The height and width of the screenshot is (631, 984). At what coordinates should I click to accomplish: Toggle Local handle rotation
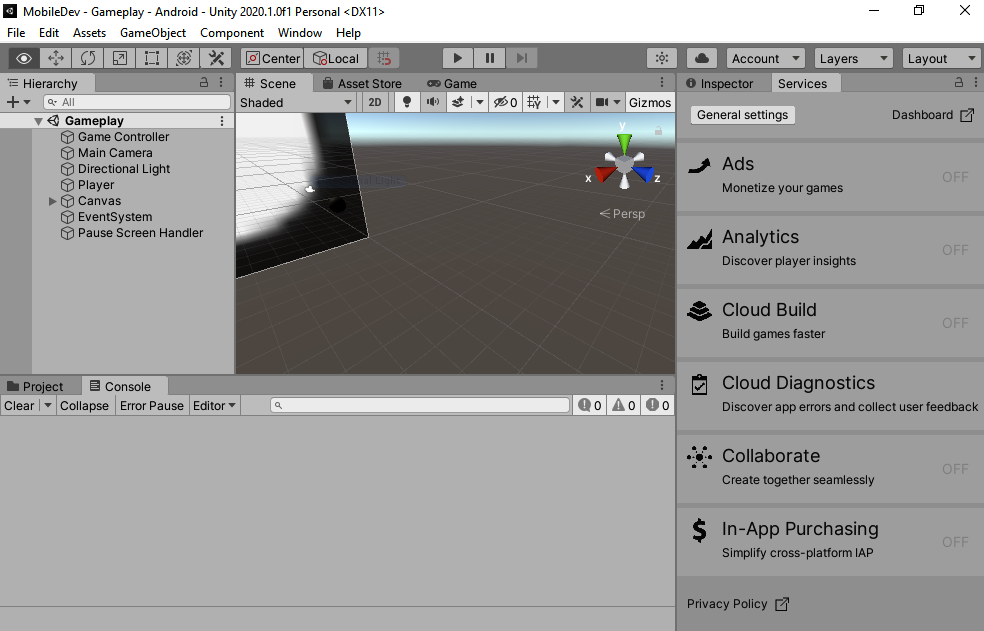(336, 58)
